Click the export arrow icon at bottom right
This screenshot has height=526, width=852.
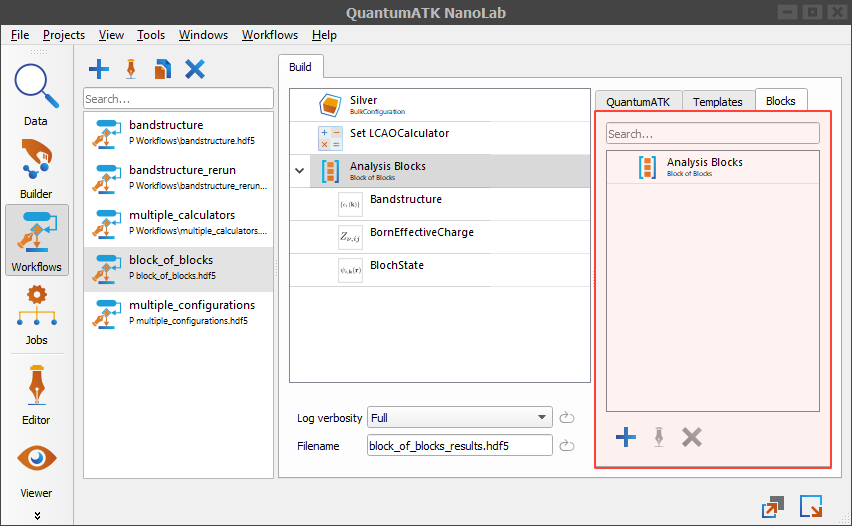773,507
